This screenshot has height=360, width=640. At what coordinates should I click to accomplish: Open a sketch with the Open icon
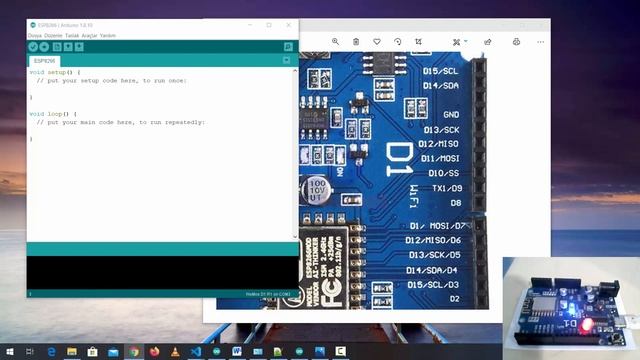click(68, 47)
